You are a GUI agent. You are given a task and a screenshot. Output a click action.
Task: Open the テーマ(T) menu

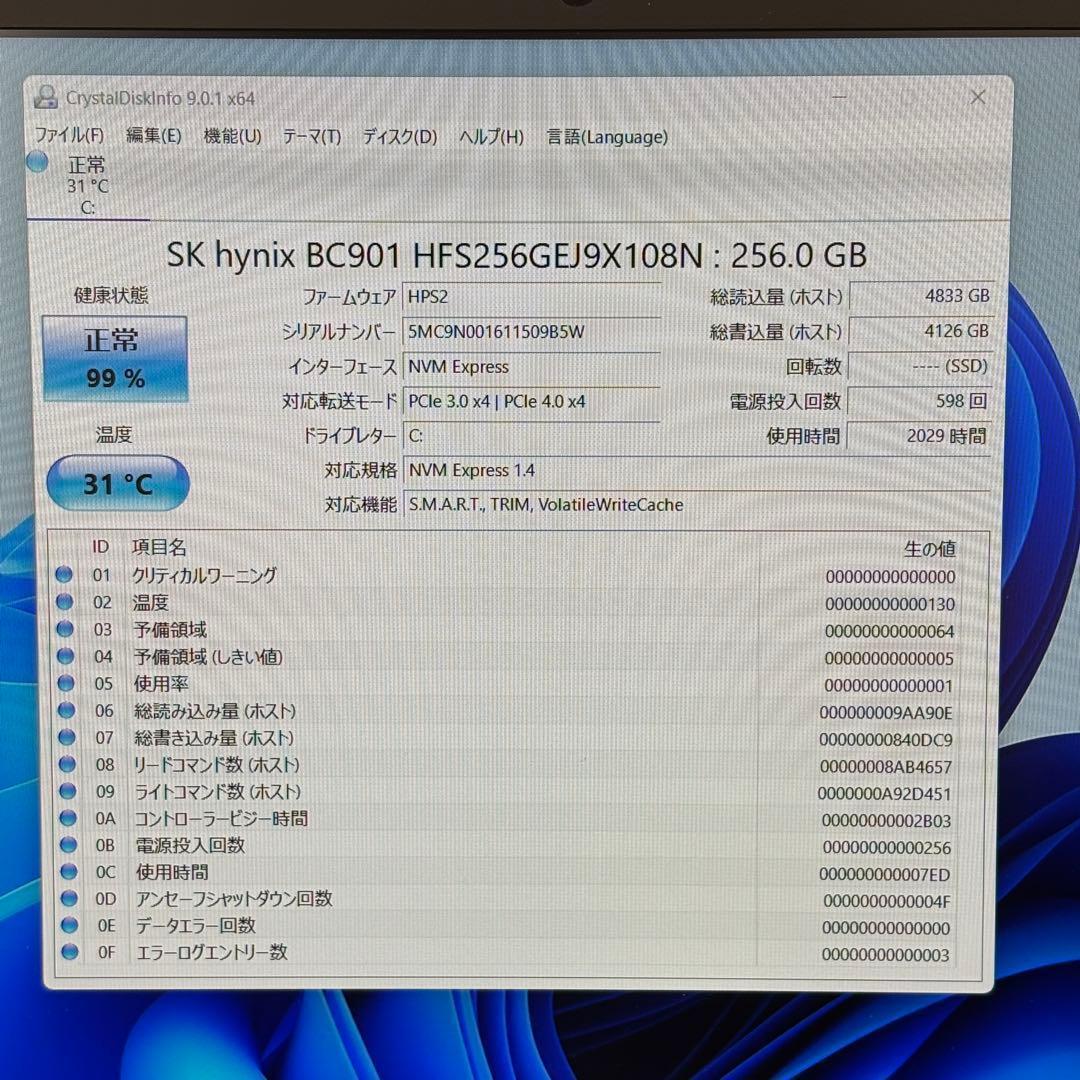(x=311, y=137)
